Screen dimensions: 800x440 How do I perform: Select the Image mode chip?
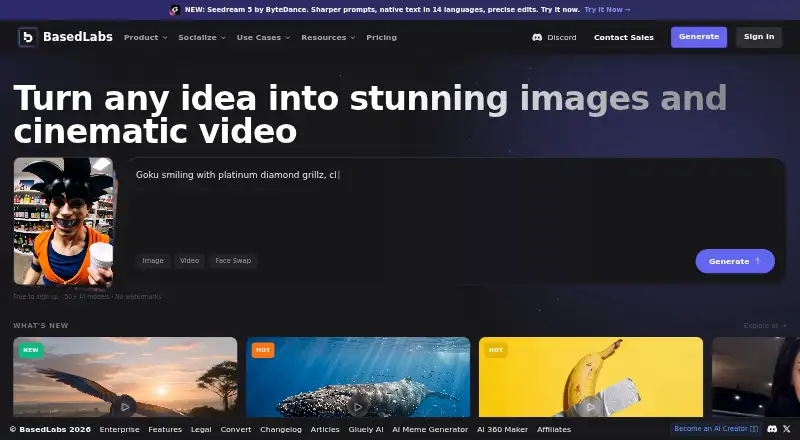(x=153, y=261)
